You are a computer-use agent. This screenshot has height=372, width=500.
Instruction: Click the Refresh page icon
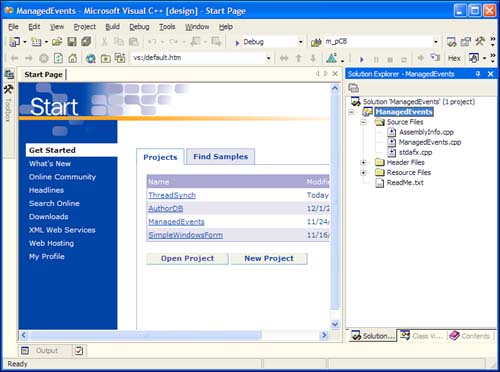58,58
